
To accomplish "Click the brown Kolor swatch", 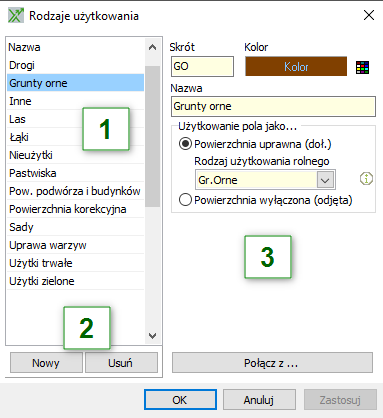I will coord(296,67).
